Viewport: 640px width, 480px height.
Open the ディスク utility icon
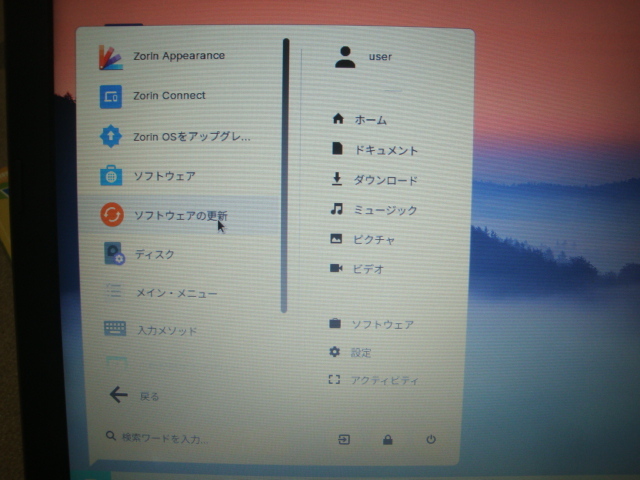pyautogui.click(x=114, y=254)
